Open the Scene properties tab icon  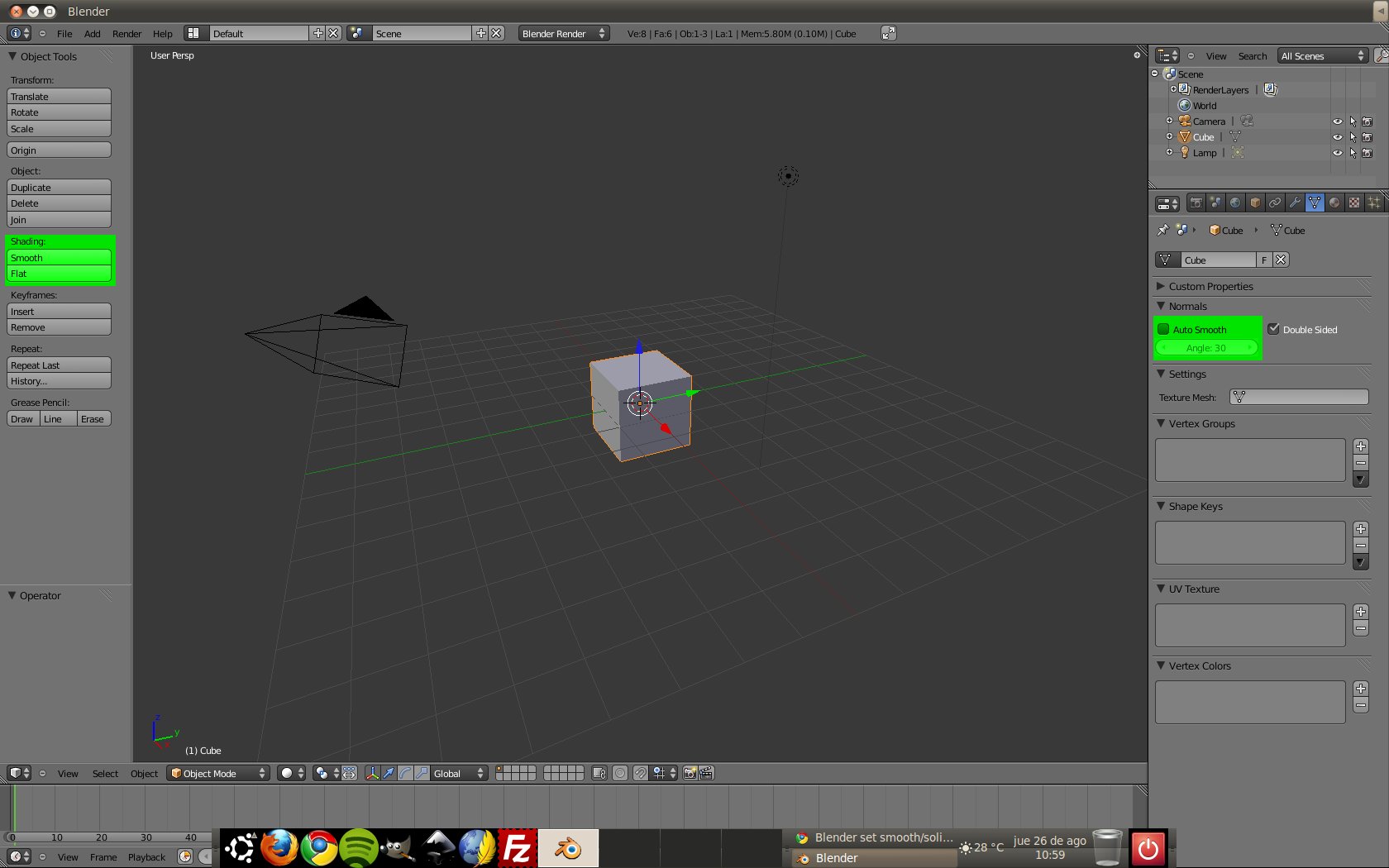pyautogui.click(x=1215, y=203)
